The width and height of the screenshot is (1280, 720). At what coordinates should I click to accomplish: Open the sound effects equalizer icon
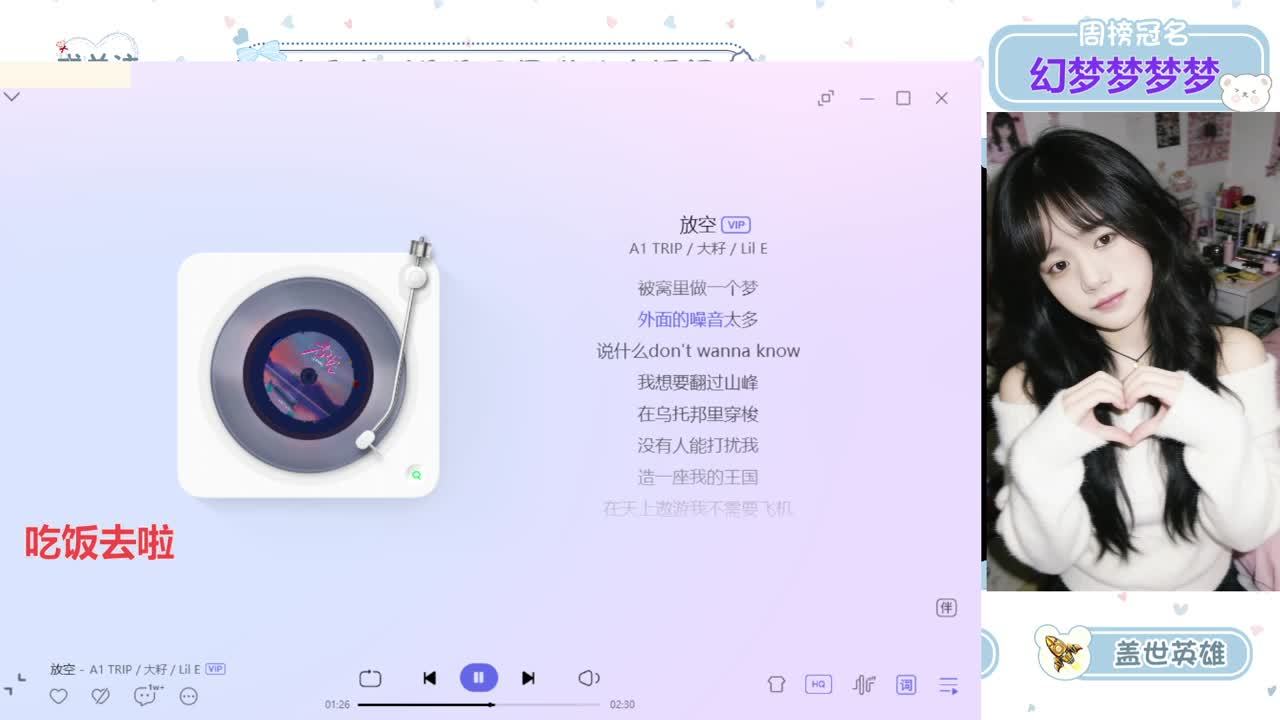[863, 685]
